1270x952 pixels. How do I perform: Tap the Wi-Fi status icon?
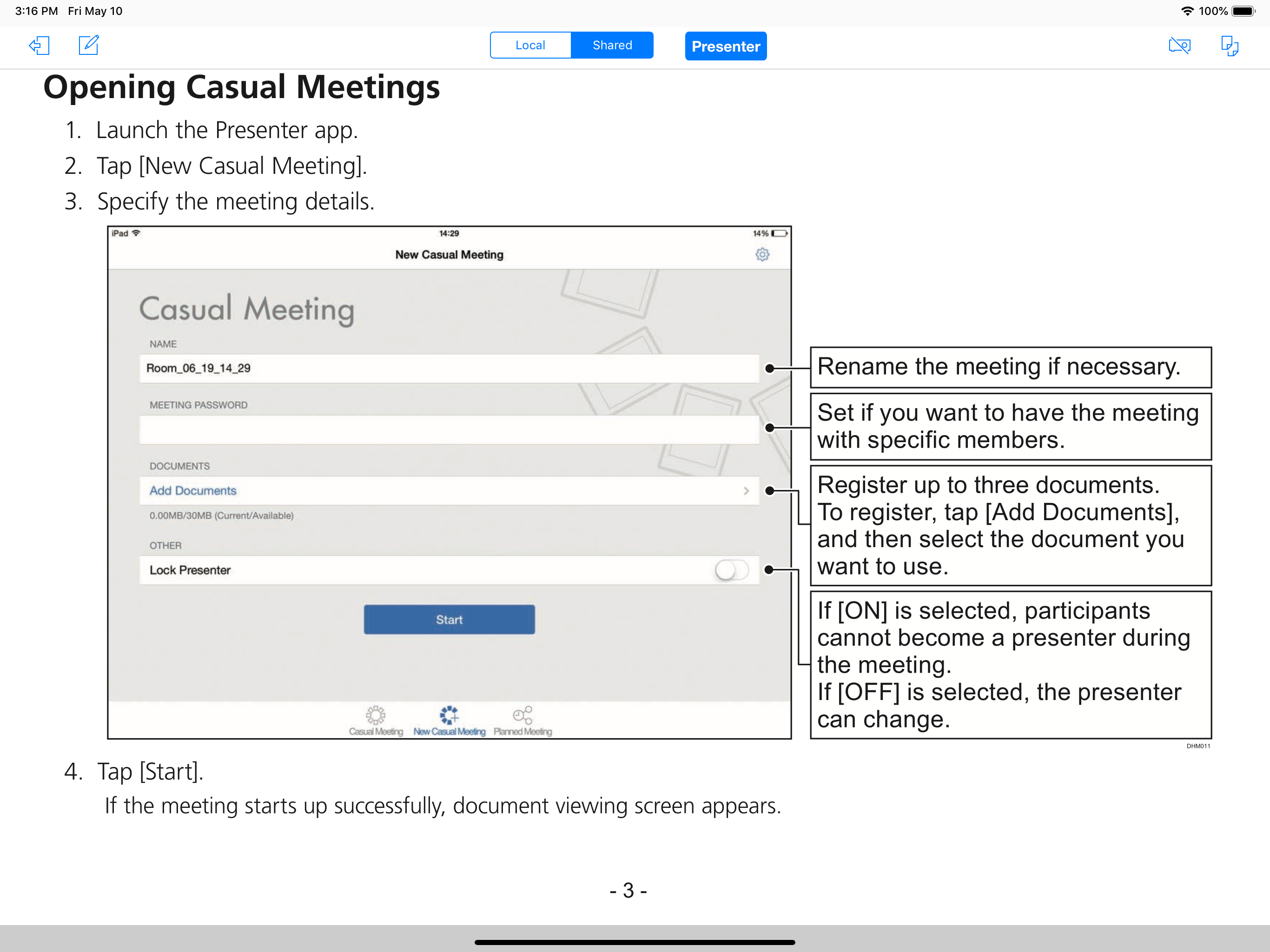(x=1187, y=11)
